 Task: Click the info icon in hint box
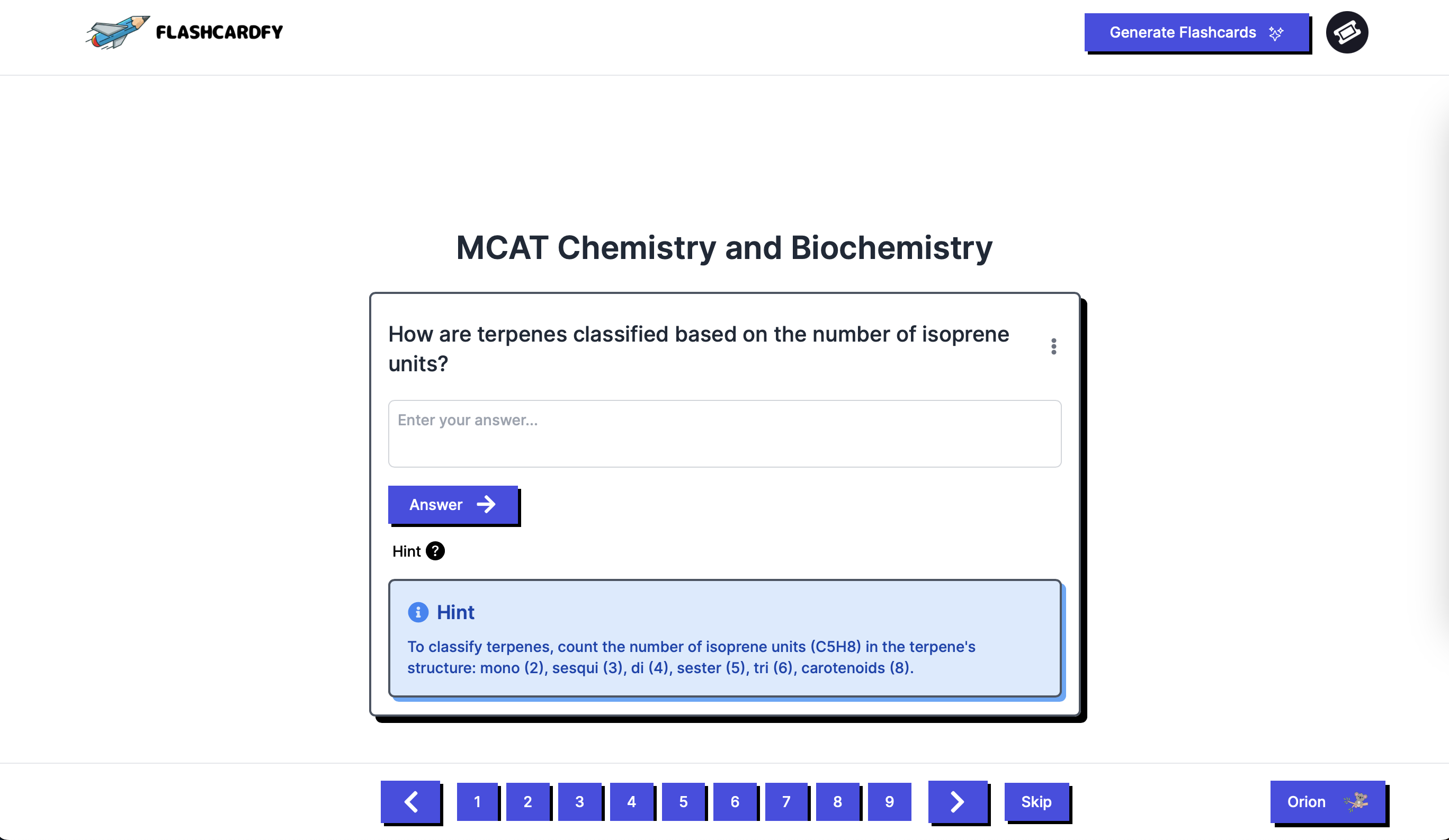tap(418, 612)
